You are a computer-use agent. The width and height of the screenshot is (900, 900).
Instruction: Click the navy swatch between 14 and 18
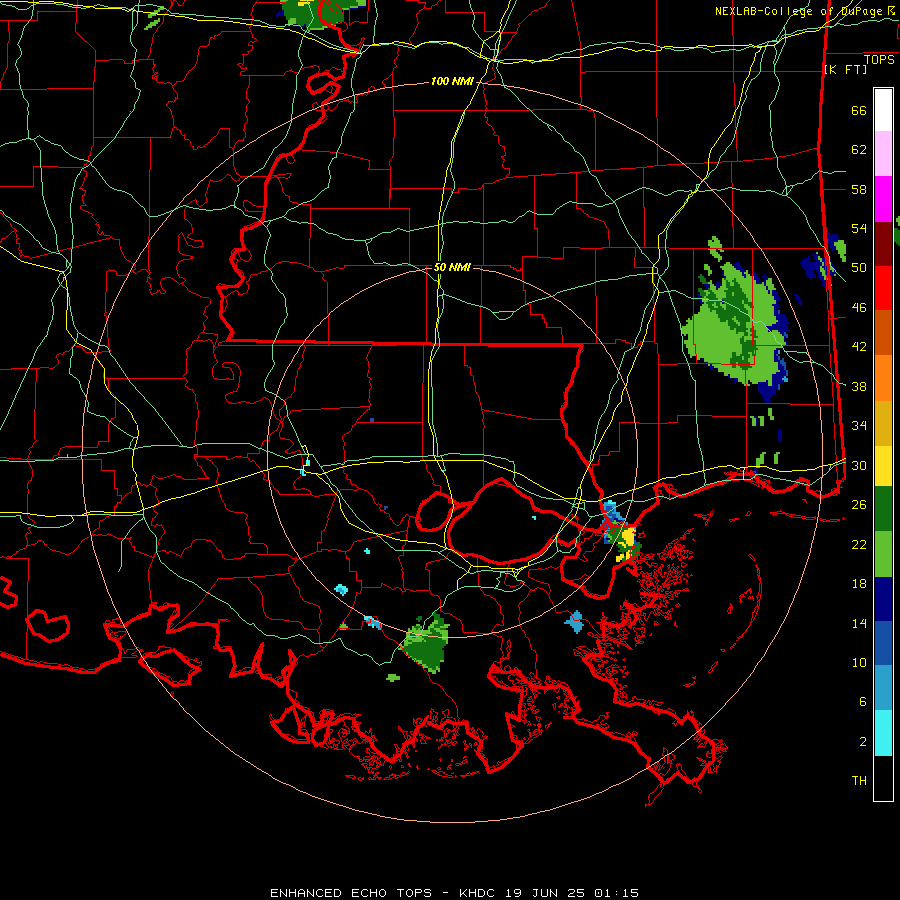click(883, 599)
